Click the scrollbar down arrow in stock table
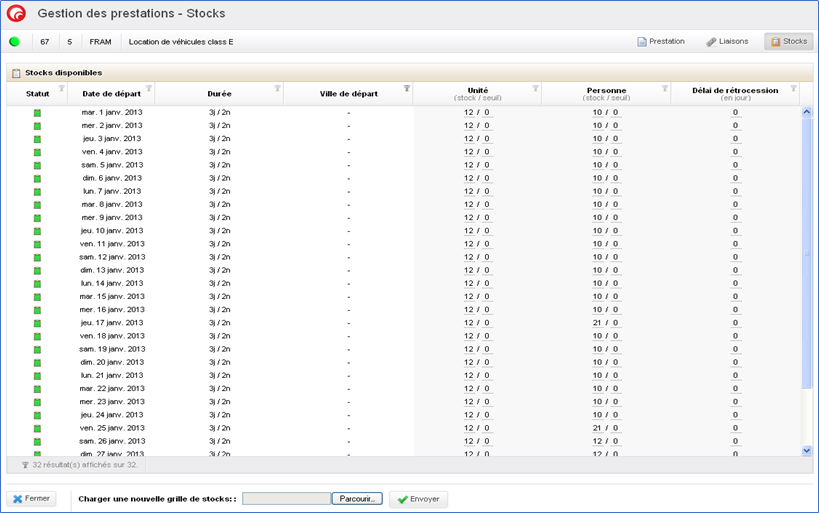Screen dimensions: 819x513 (807, 451)
